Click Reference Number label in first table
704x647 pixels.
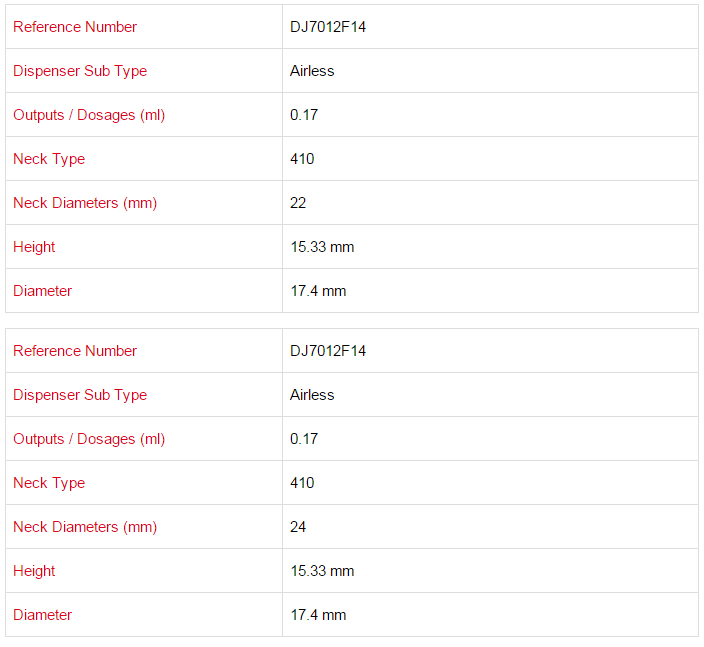[x=75, y=27]
